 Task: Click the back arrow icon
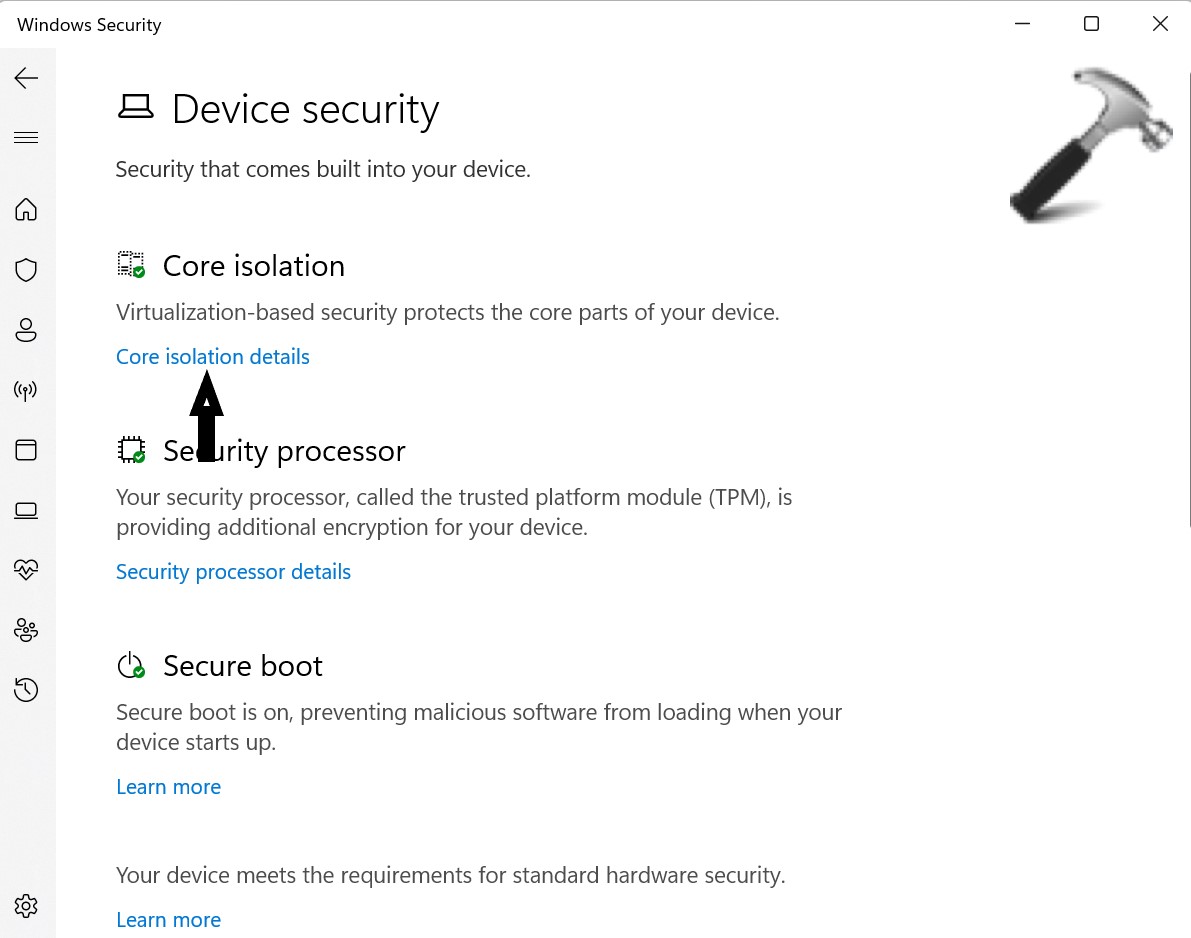pyautogui.click(x=26, y=78)
